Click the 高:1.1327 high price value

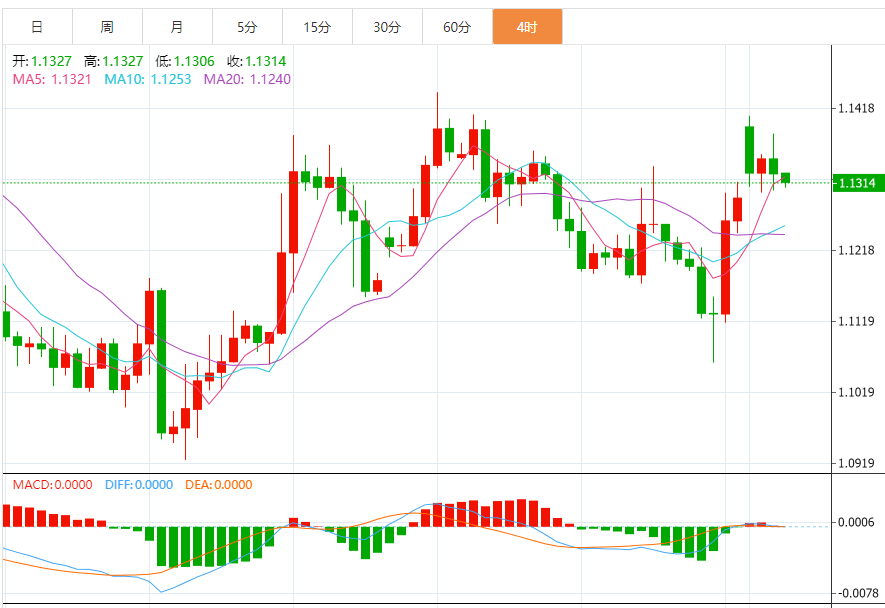[113, 61]
